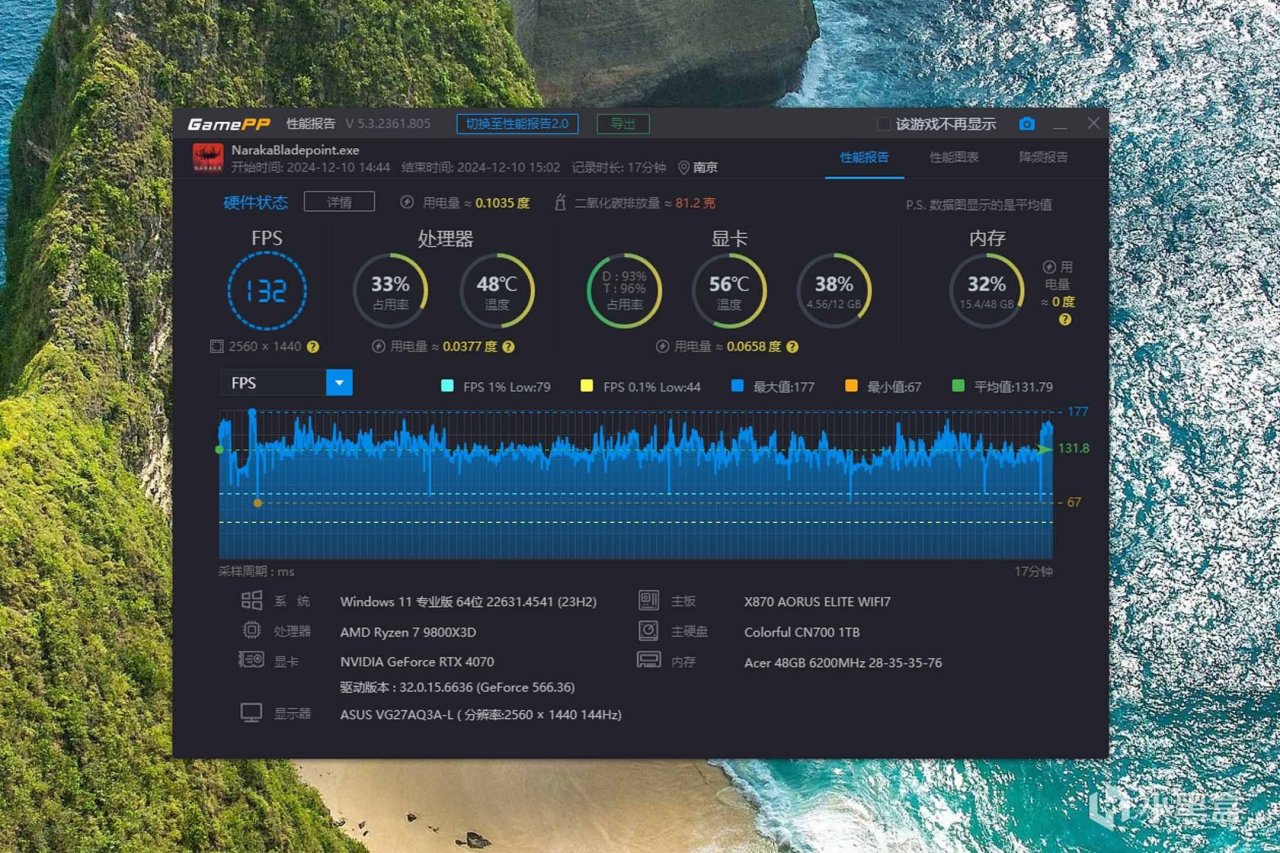Click NVIDIA GeForce RTX 4070 text
Image resolution: width=1280 pixels, height=853 pixels.
pyautogui.click(x=417, y=661)
